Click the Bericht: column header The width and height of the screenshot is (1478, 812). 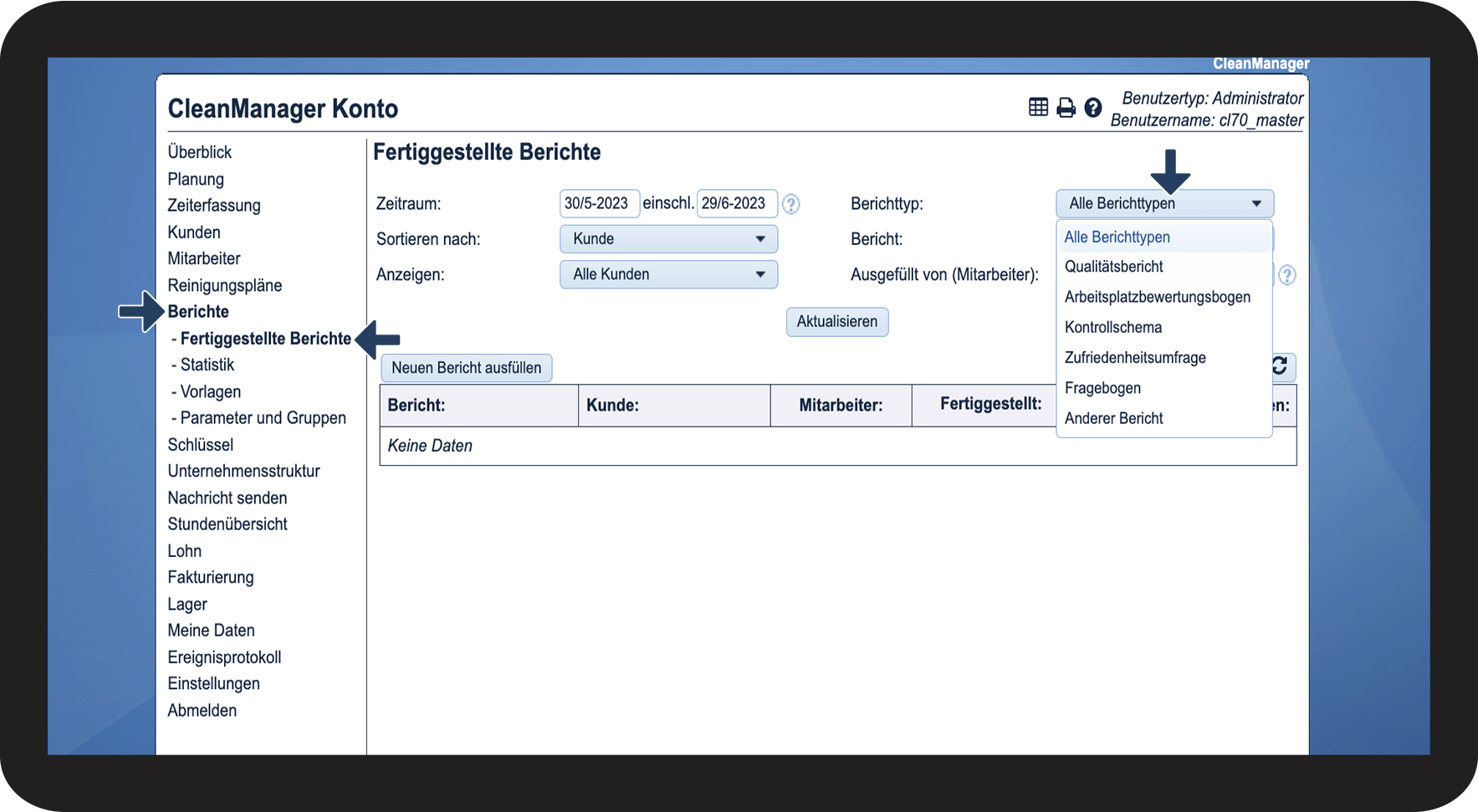(x=479, y=406)
